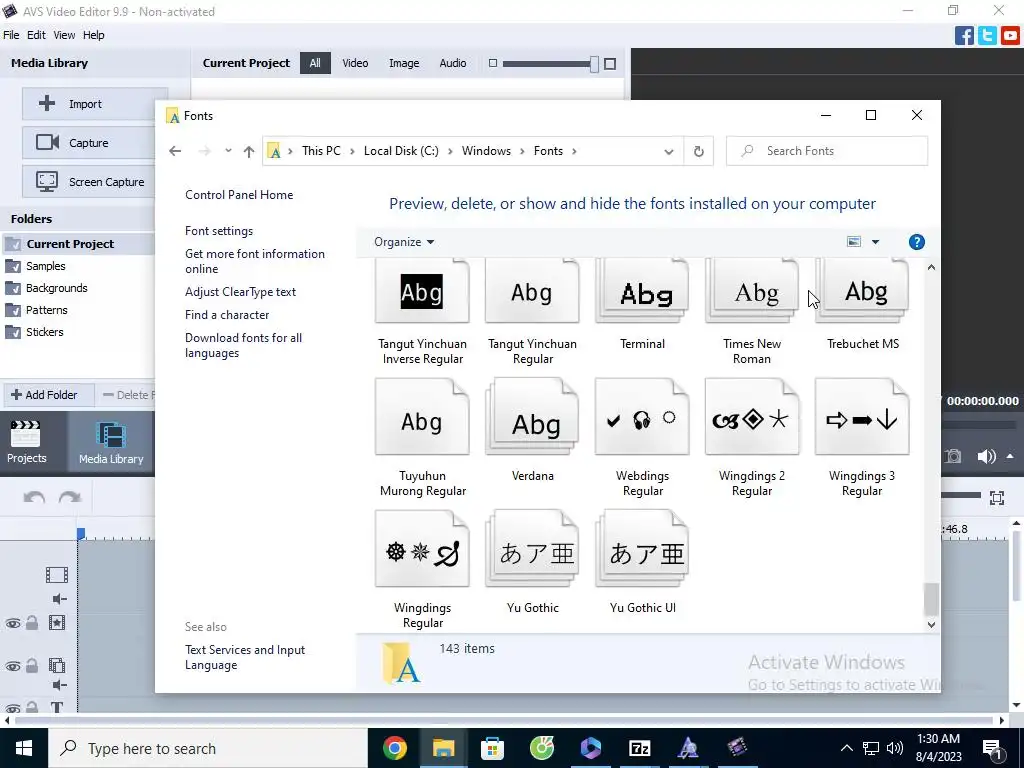Open the Twitter icon in AVS
This screenshot has width=1024, height=768.
click(987, 35)
